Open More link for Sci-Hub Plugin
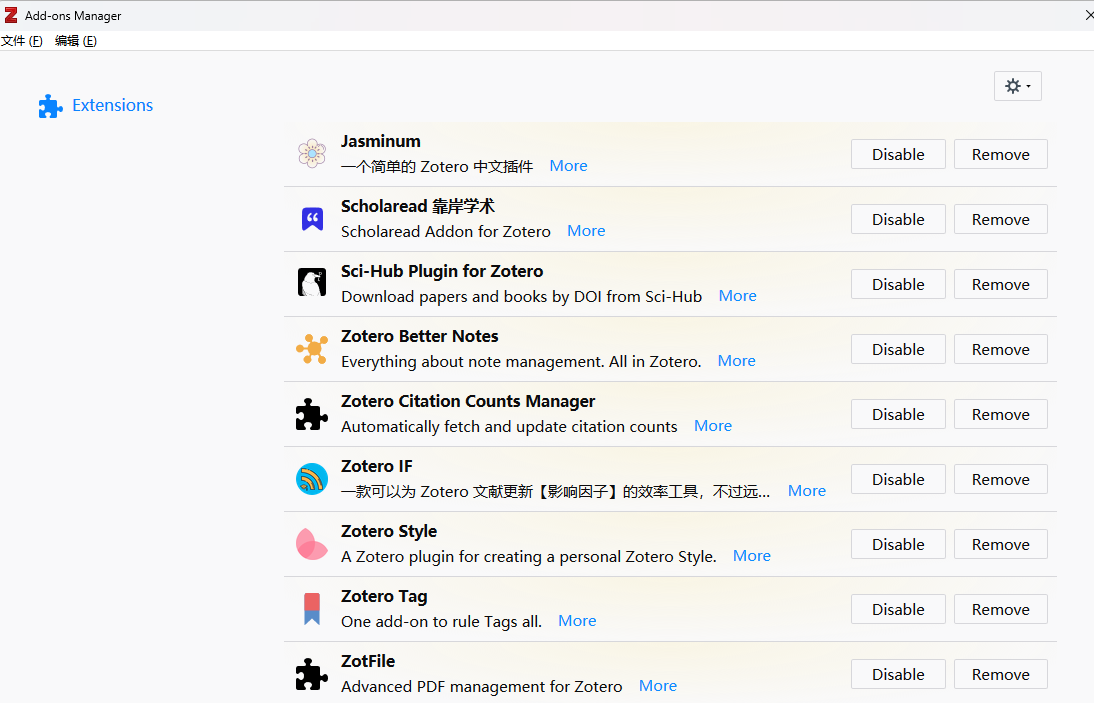 (x=737, y=295)
